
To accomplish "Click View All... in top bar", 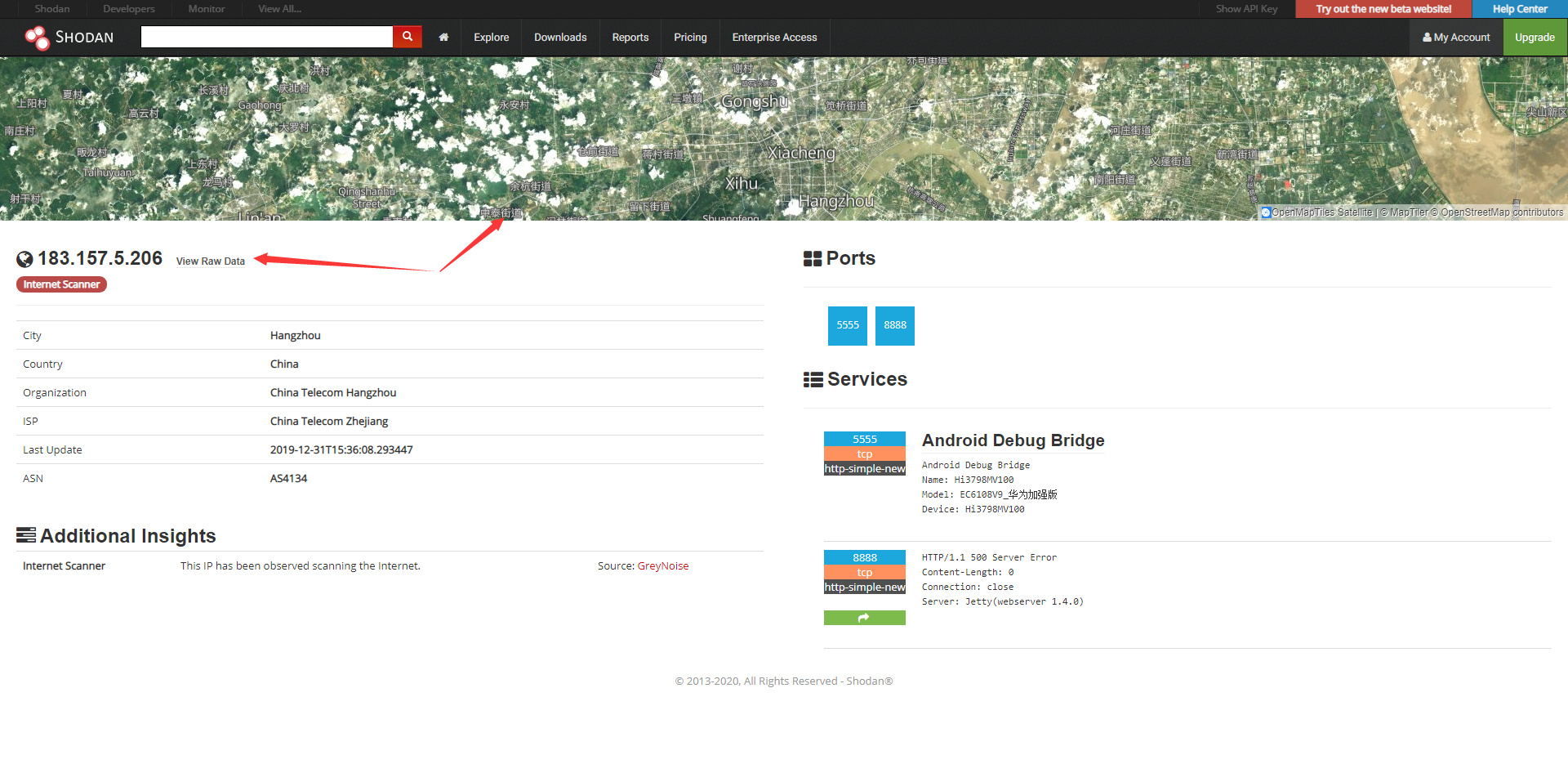I will coord(280,9).
